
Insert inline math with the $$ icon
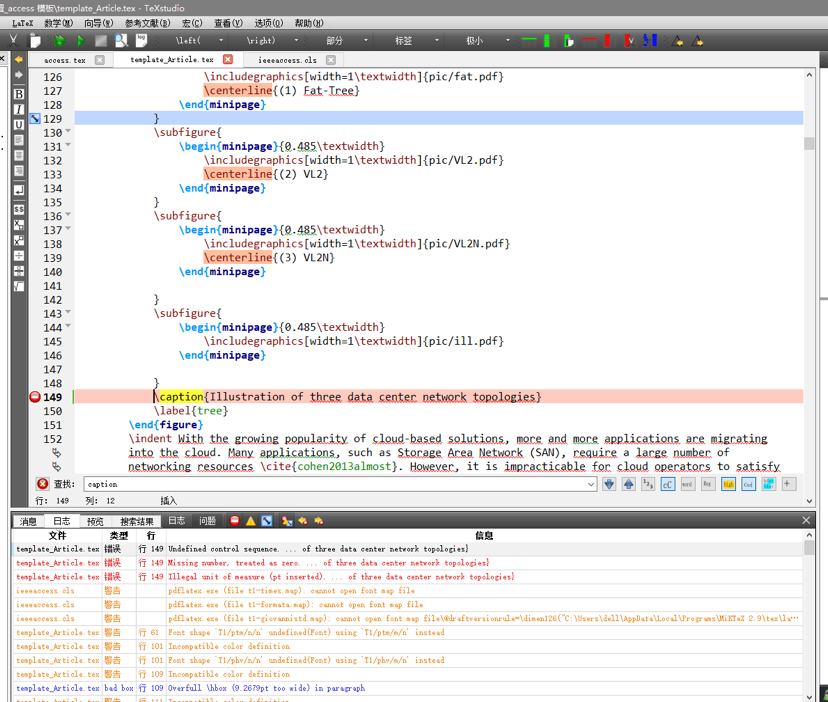19,209
